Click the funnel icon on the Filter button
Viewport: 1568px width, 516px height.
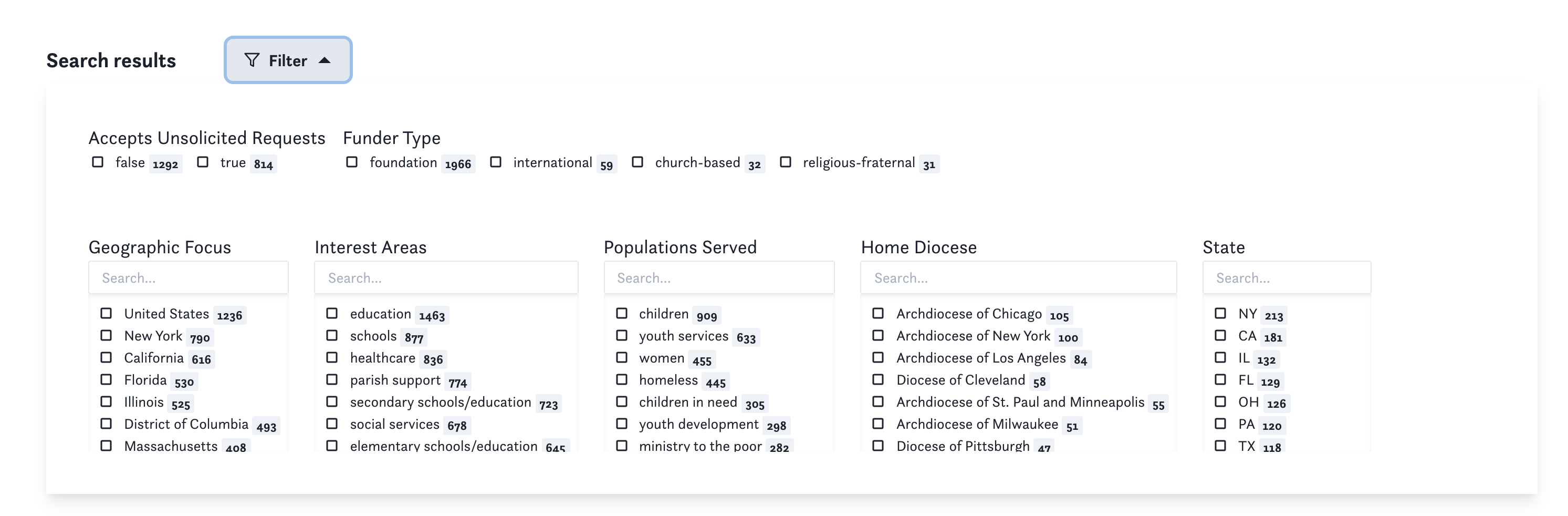253,60
